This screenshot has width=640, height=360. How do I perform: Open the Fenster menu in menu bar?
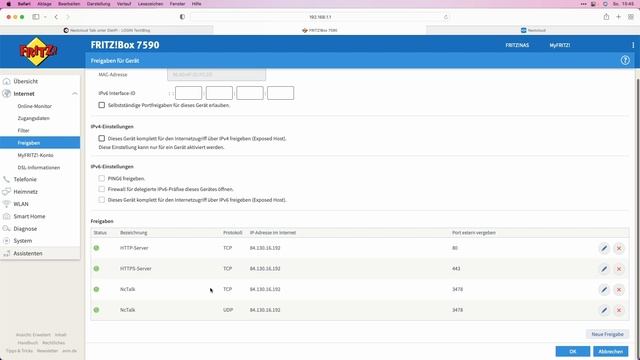click(177, 4)
